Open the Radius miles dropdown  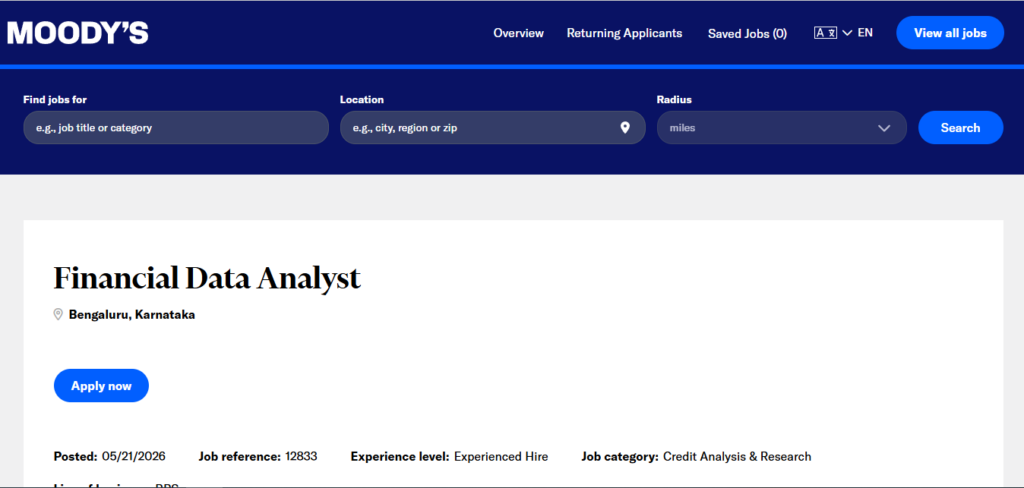(x=782, y=127)
